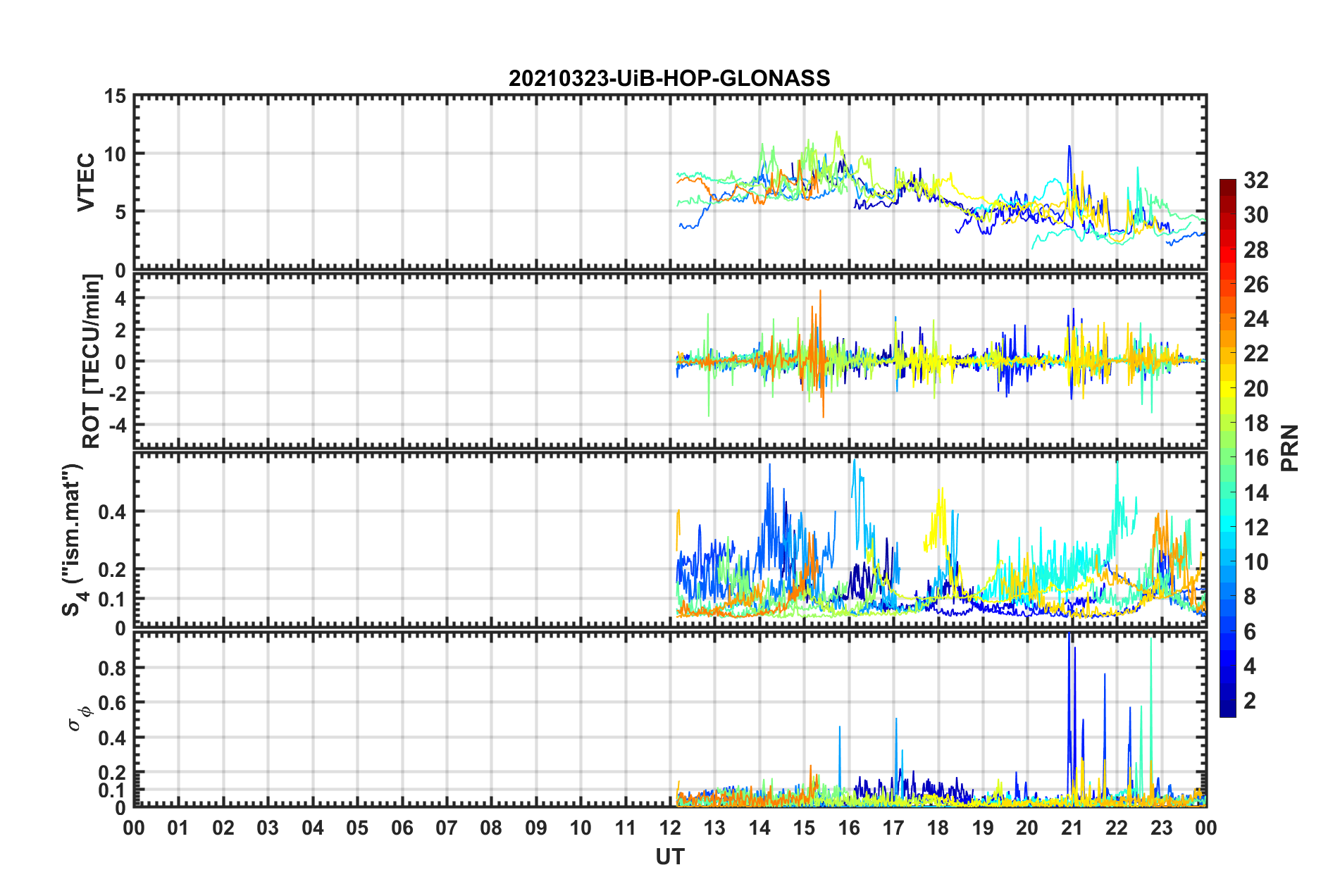Click x-axis tick label 12
The width and height of the screenshot is (1340, 896).
670,828
